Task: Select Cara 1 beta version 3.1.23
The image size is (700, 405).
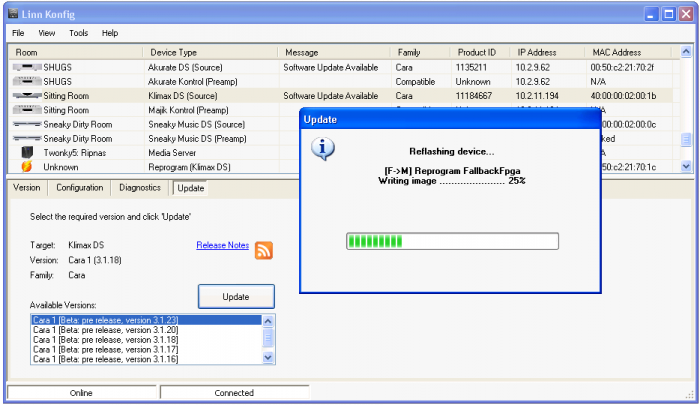Action: 146,320
